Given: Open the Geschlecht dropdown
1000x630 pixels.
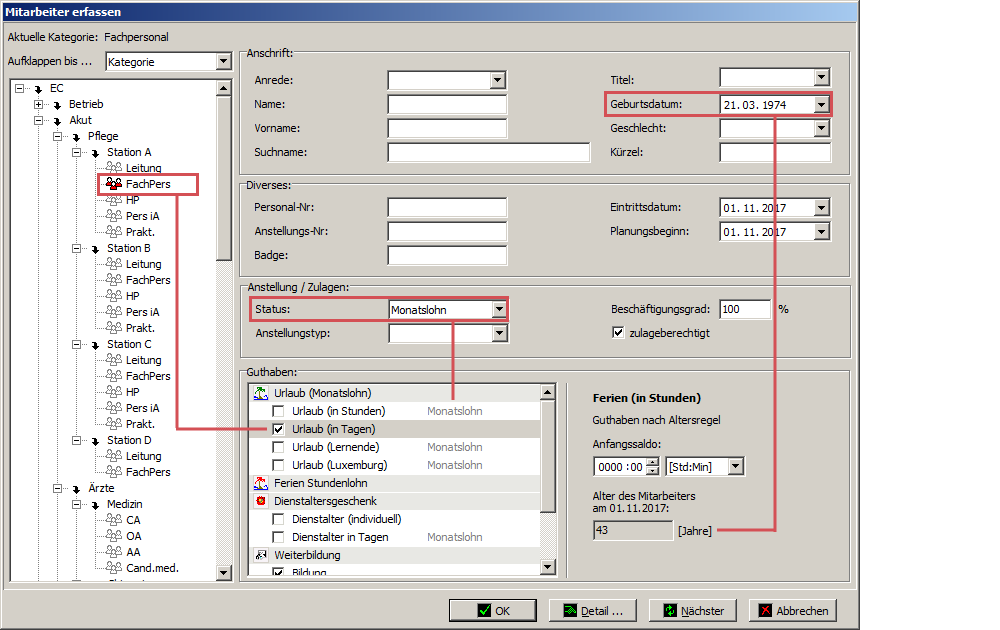Looking at the screenshot, I should pyautogui.click(x=821, y=128).
